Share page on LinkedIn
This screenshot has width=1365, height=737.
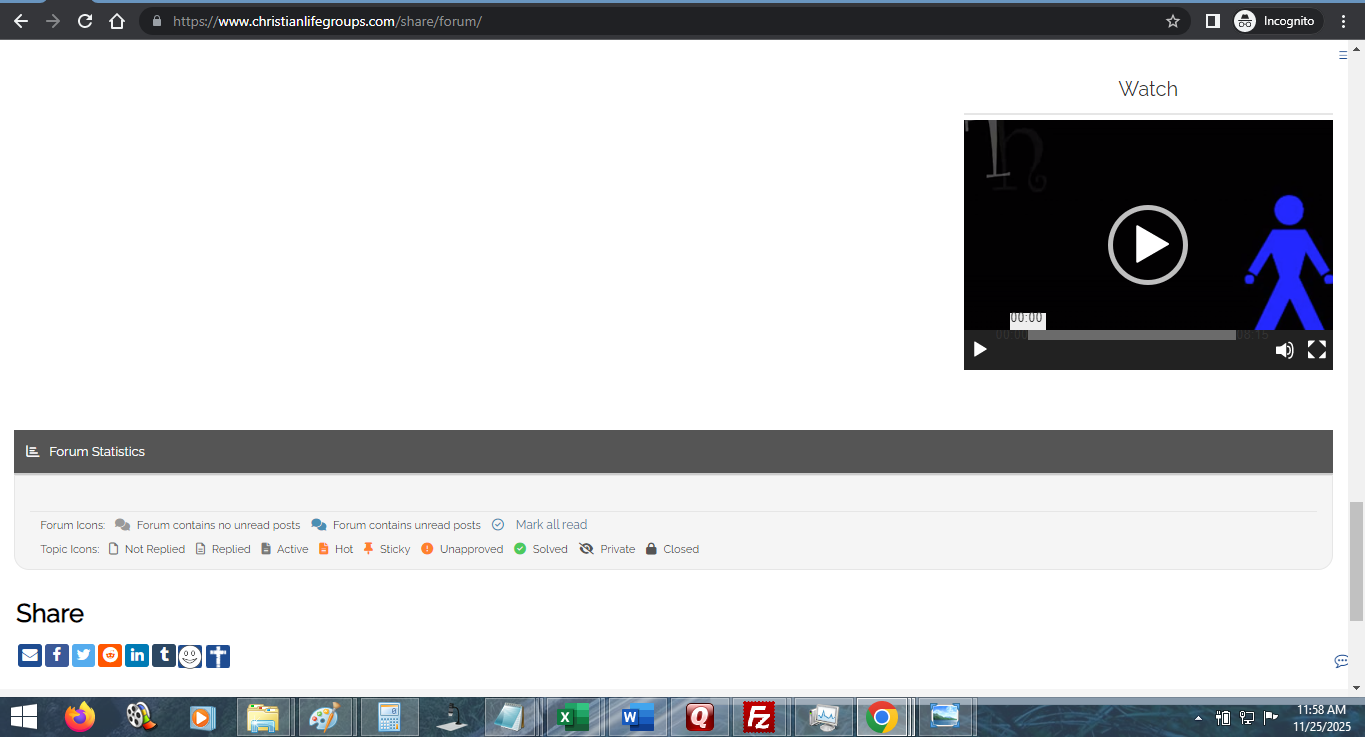point(137,656)
